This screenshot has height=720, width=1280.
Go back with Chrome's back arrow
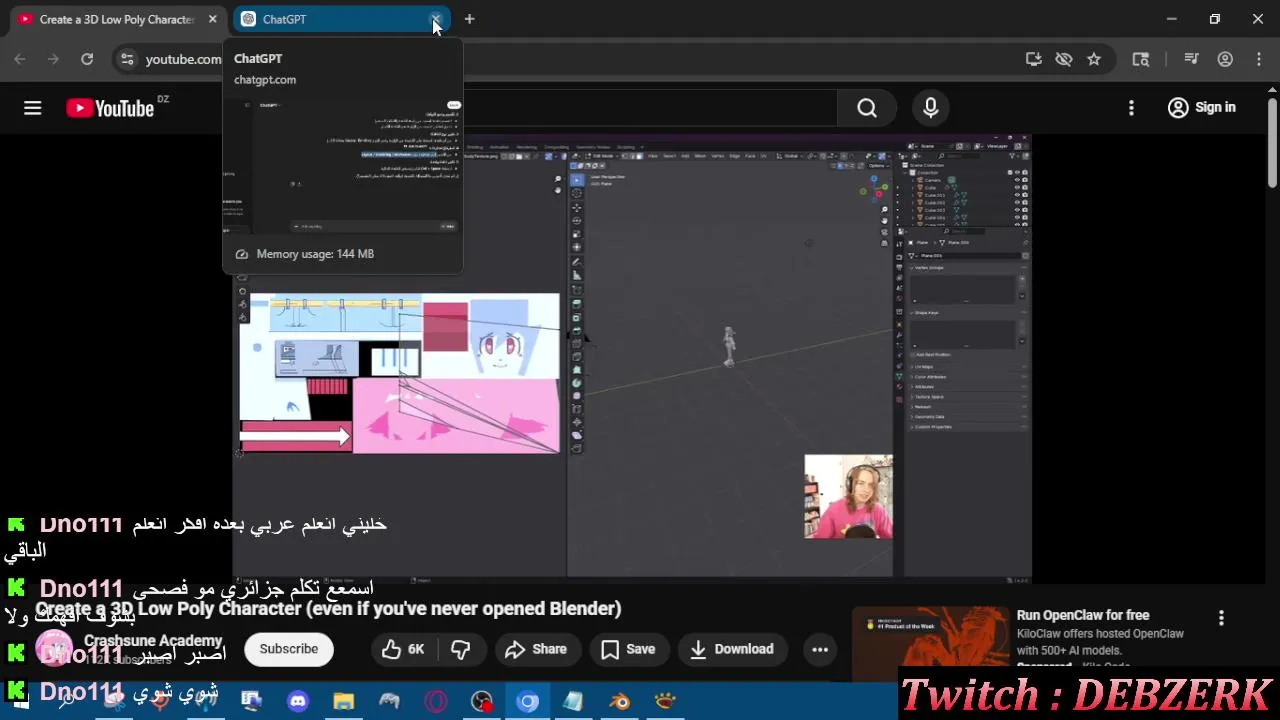click(20, 59)
